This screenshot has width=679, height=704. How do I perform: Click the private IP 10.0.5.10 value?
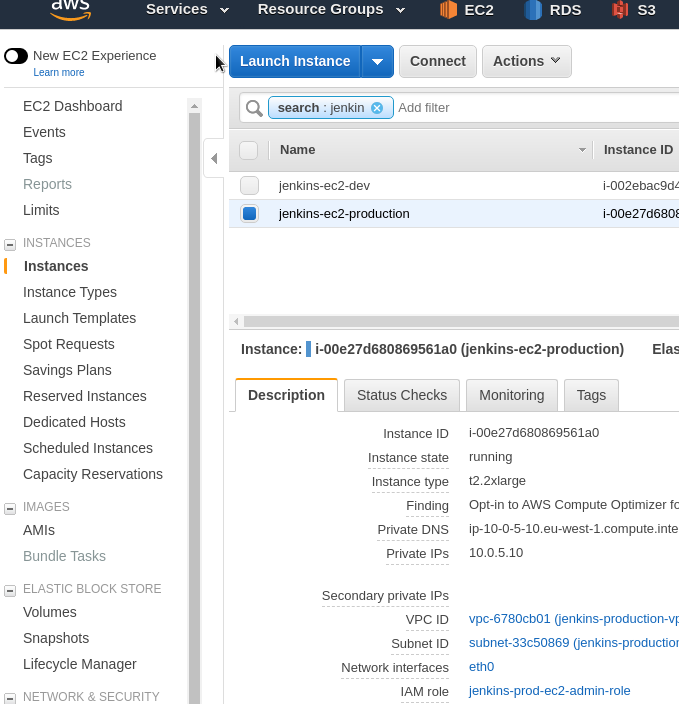496,553
